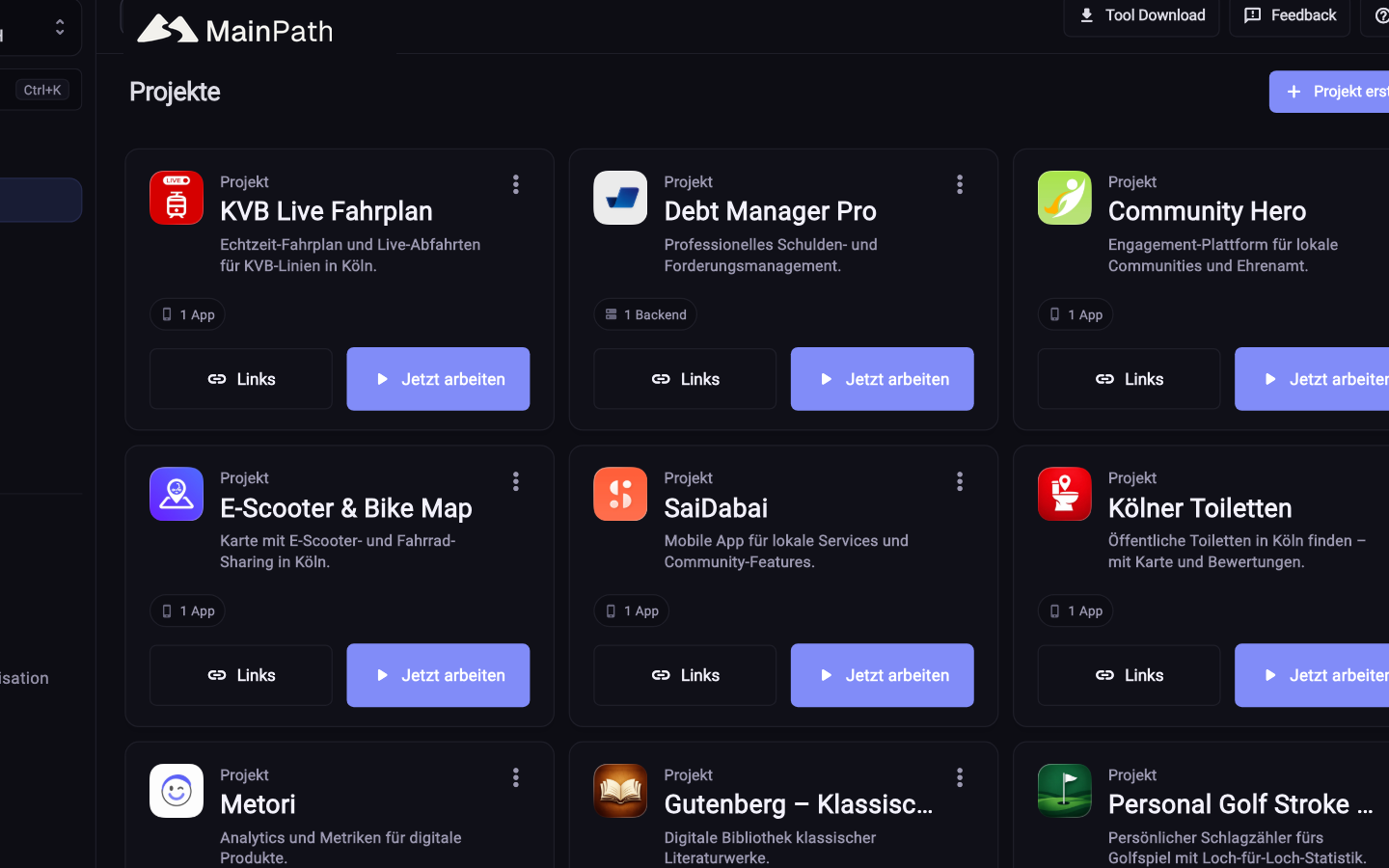Click the Community Hero app icon
This screenshot has height=868, width=1389.
click(x=1064, y=198)
